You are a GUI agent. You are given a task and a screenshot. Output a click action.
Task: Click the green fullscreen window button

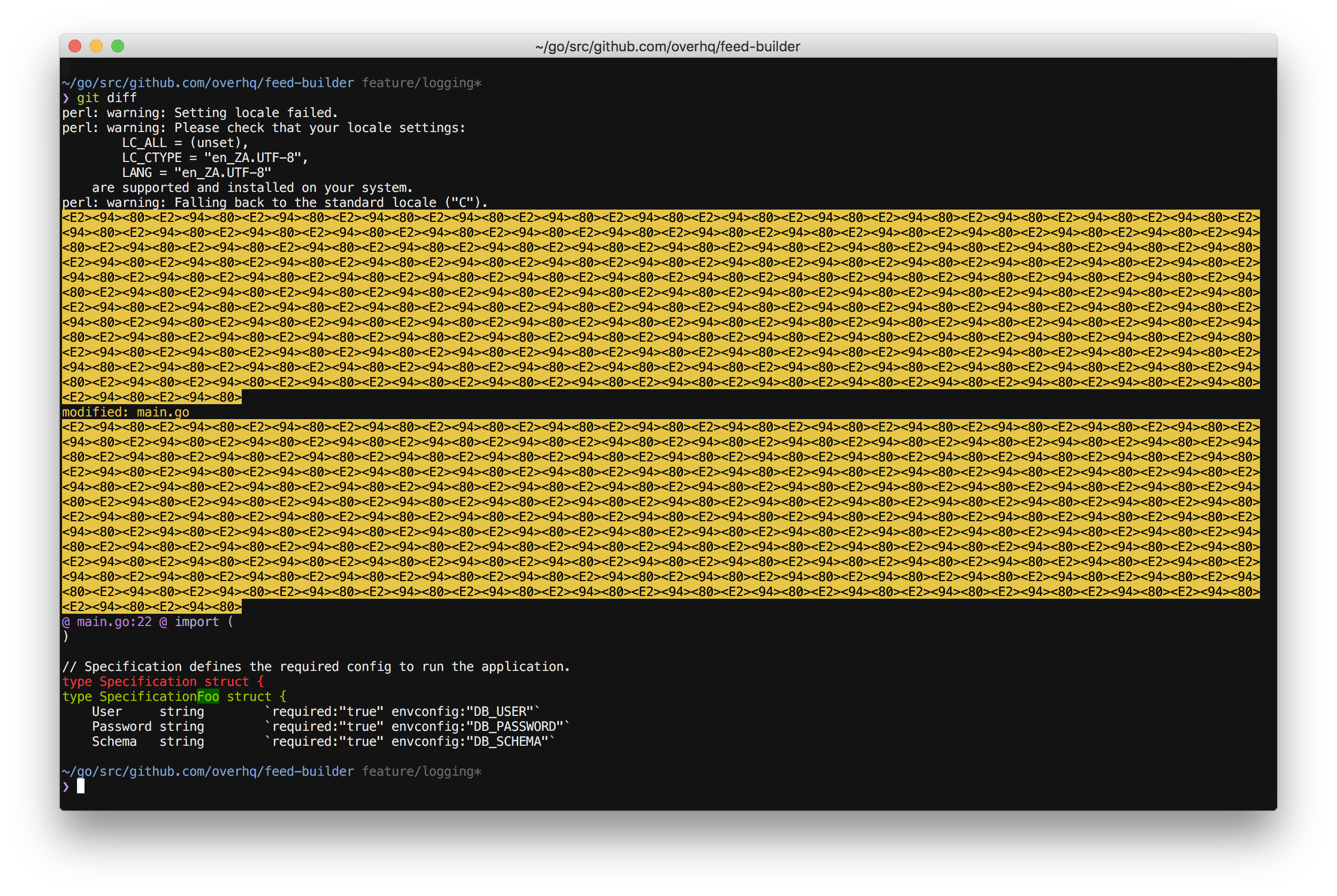(x=118, y=47)
